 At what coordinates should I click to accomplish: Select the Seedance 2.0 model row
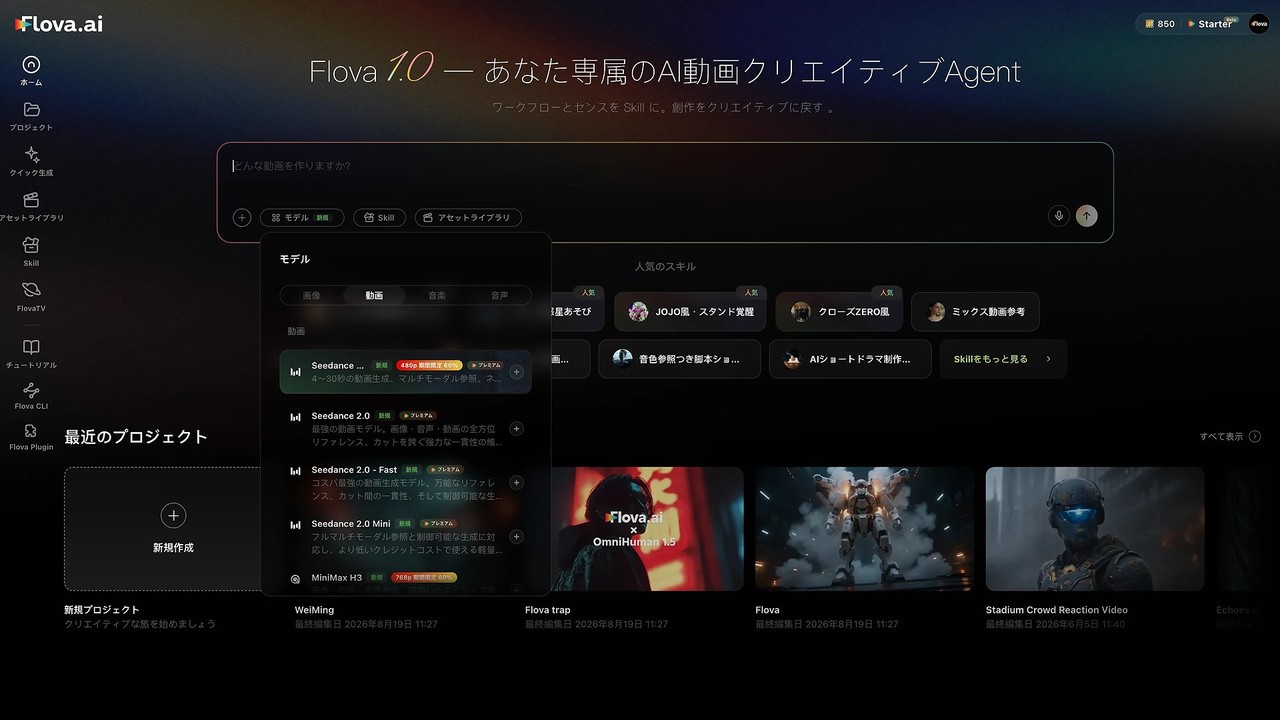[405, 428]
